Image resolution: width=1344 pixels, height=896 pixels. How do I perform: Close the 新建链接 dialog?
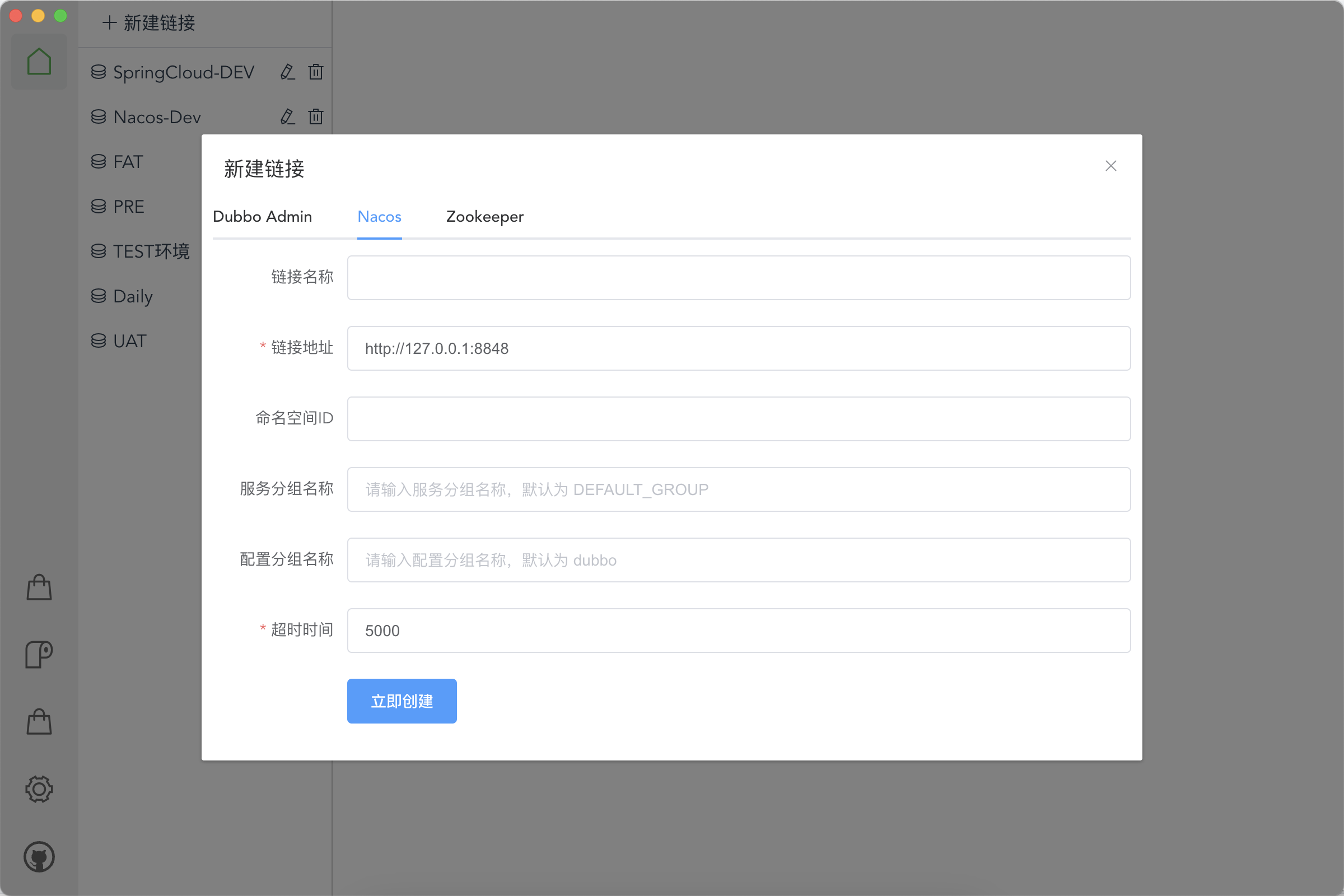point(1110,166)
